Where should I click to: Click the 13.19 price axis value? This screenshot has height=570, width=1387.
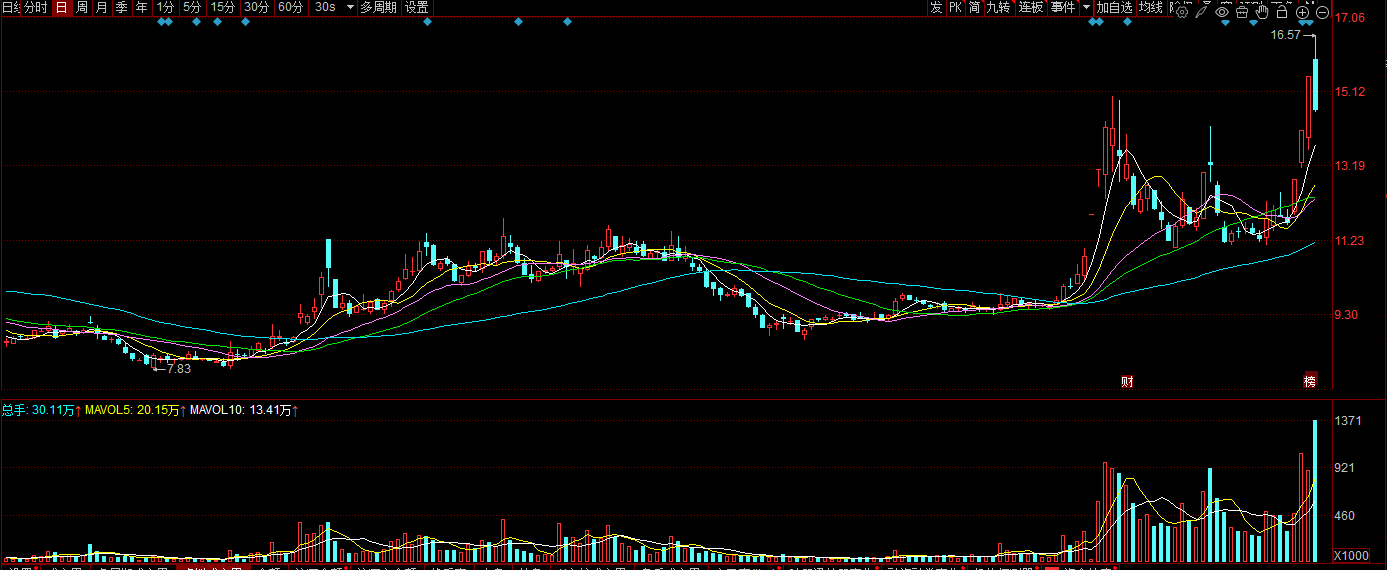[x=1351, y=166]
